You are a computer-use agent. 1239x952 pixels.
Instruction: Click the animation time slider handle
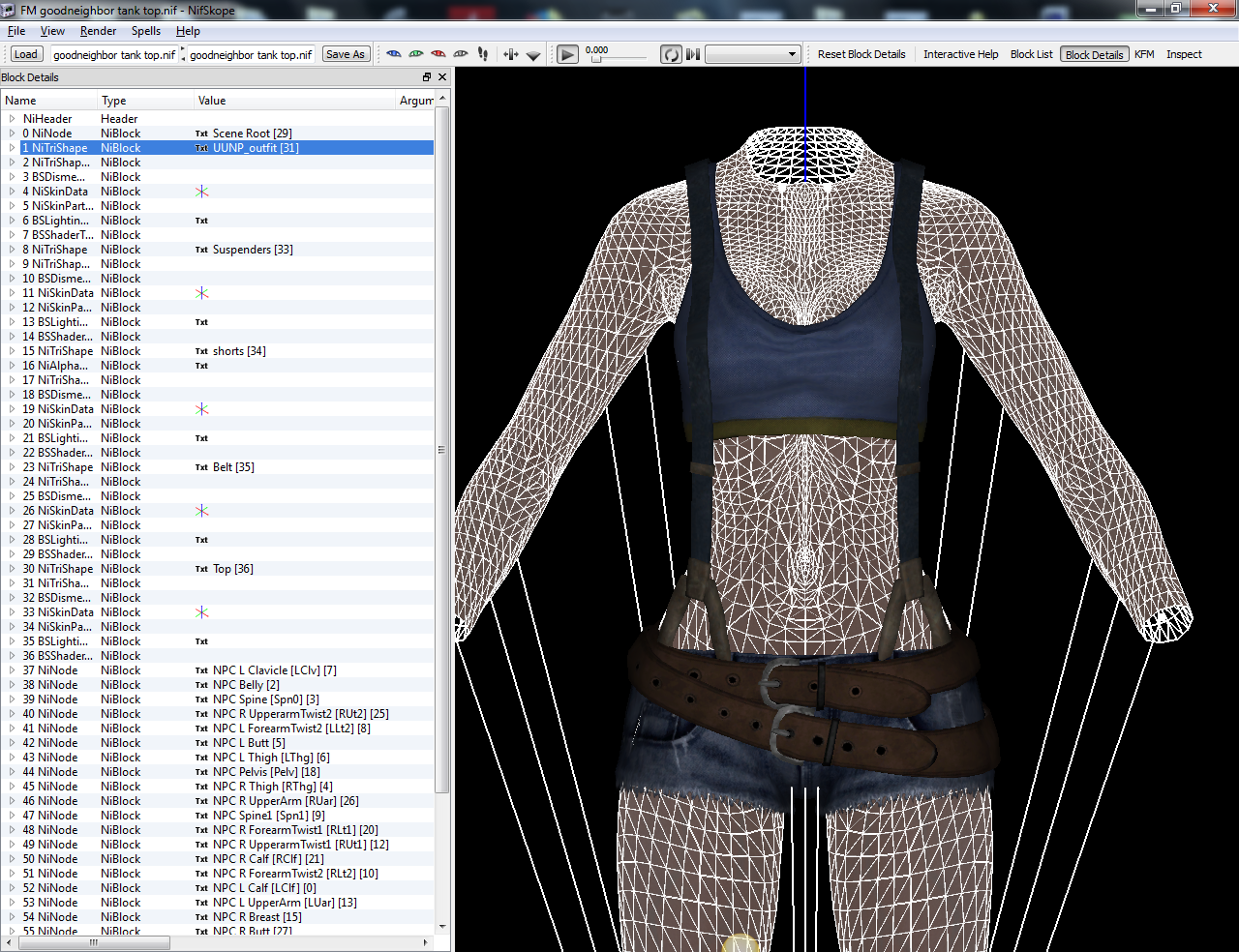pos(596,59)
